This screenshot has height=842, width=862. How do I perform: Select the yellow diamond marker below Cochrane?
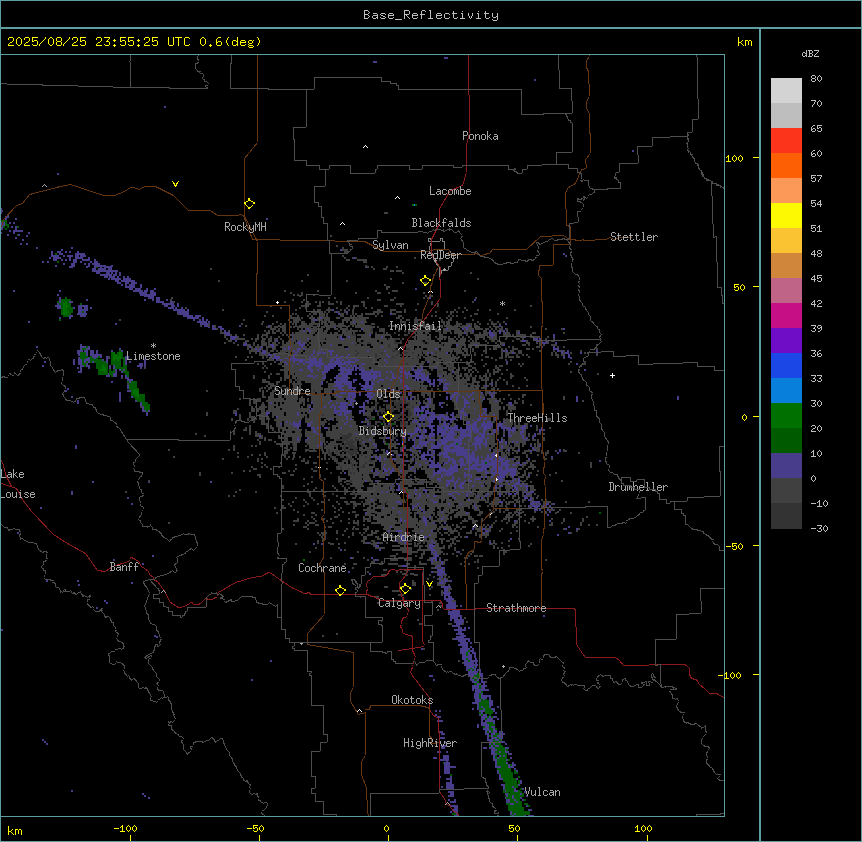(x=340, y=590)
